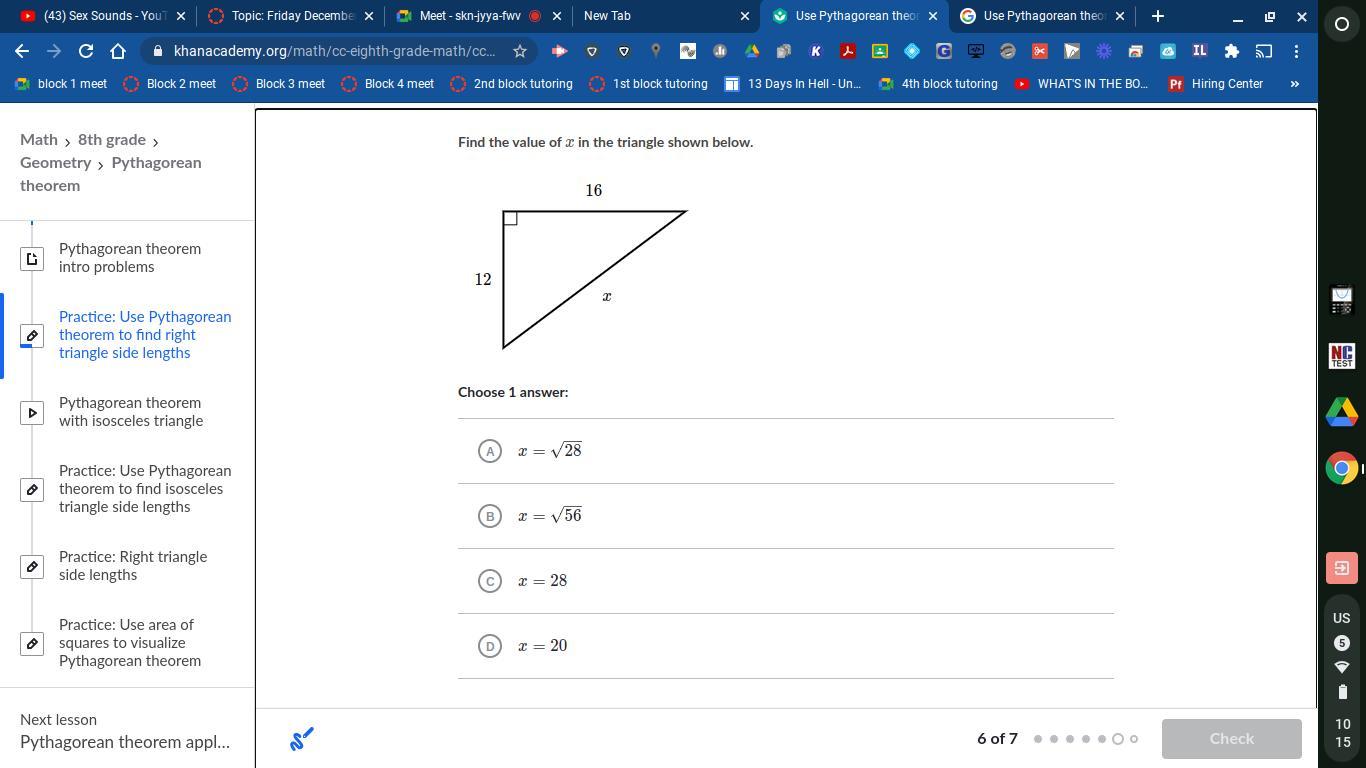Click the red scissors extension icon
The height and width of the screenshot is (768, 1366).
tap(1040, 51)
